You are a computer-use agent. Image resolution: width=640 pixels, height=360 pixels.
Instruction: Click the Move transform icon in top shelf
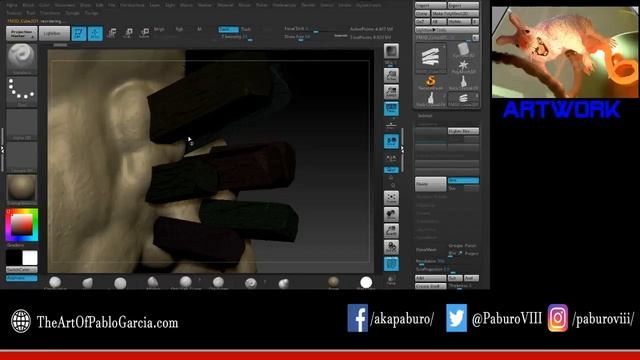click(x=111, y=33)
